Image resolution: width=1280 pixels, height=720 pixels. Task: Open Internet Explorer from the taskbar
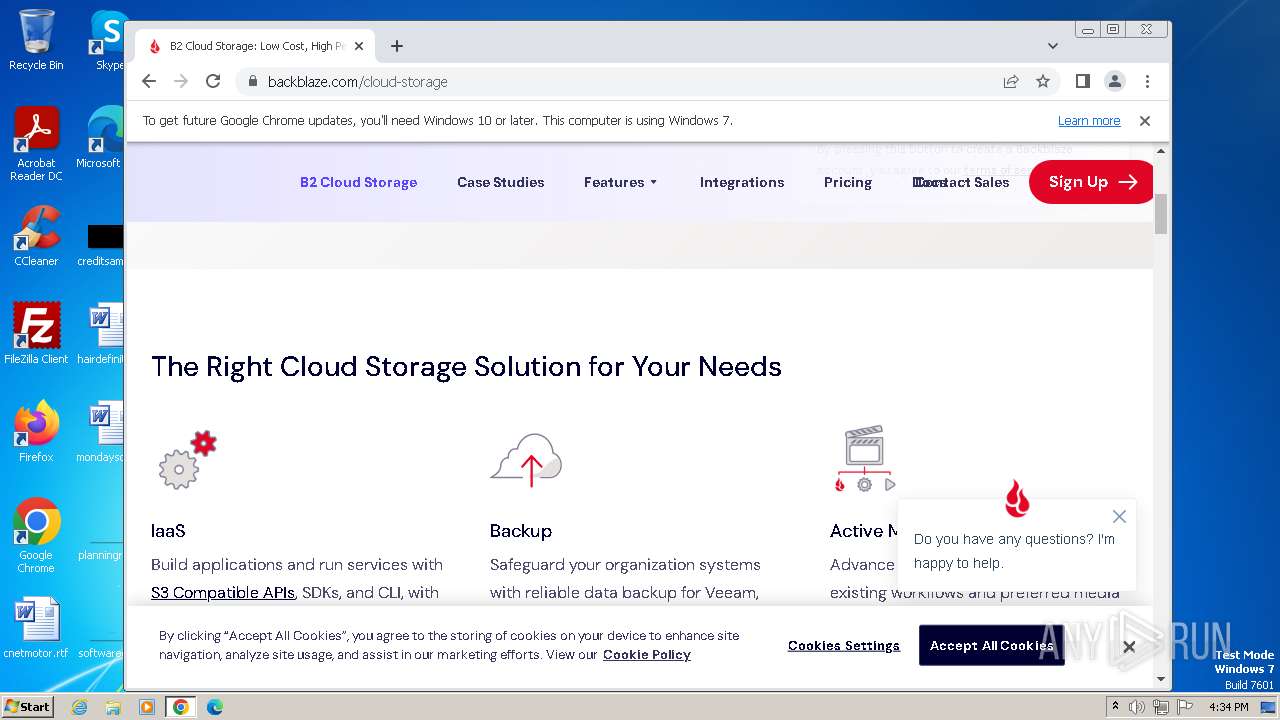pos(80,707)
